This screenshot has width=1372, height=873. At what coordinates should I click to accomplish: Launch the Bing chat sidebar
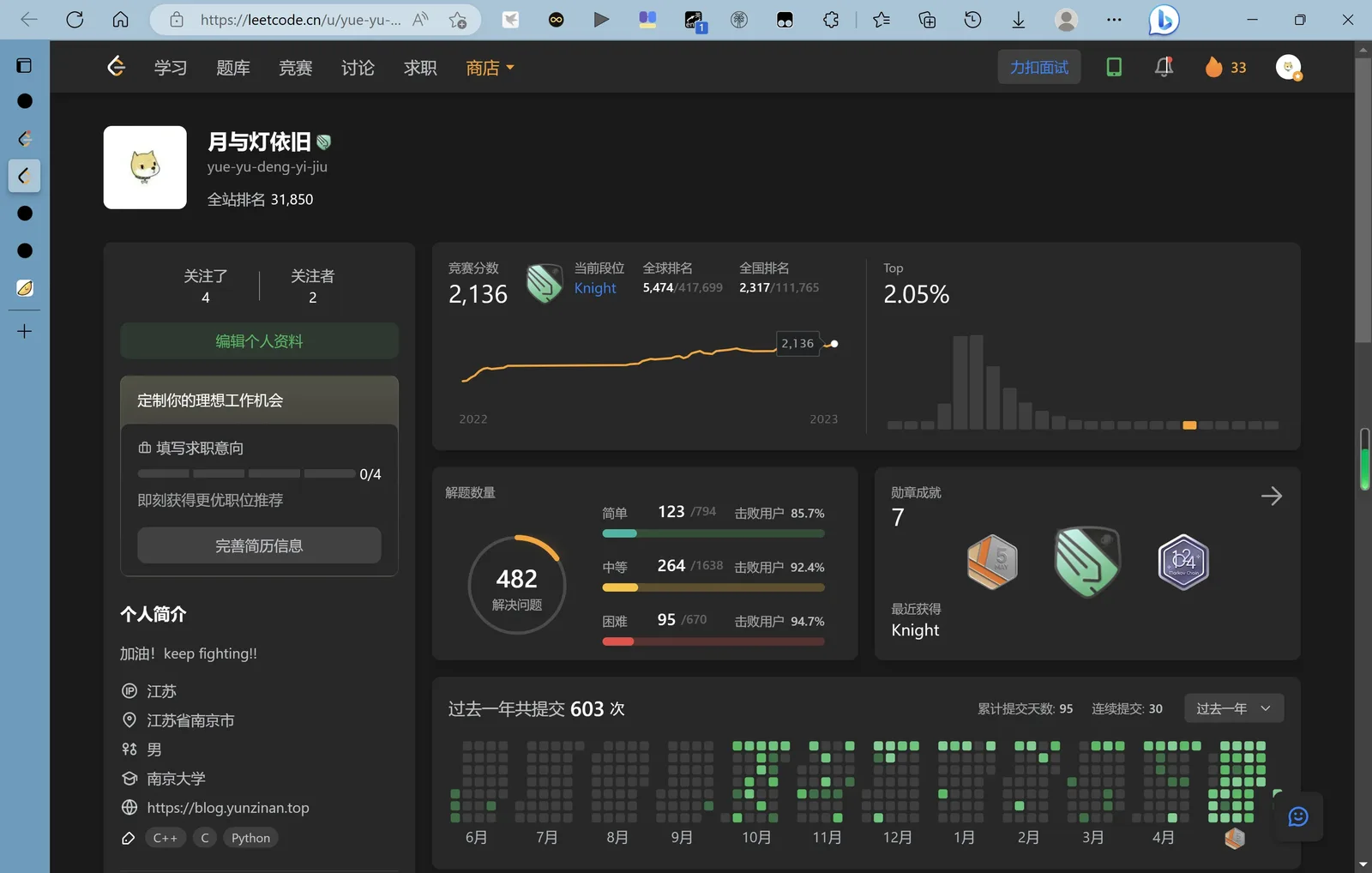[1164, 20]
